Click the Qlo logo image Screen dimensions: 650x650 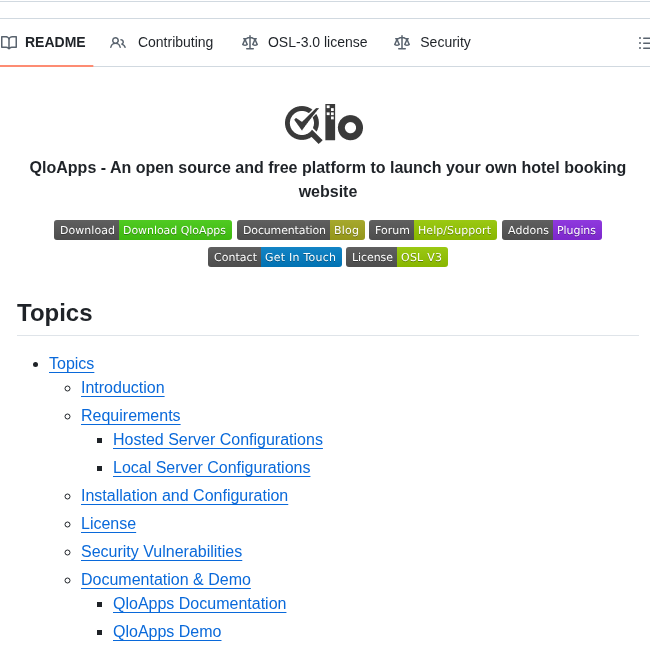pos(324,124)
